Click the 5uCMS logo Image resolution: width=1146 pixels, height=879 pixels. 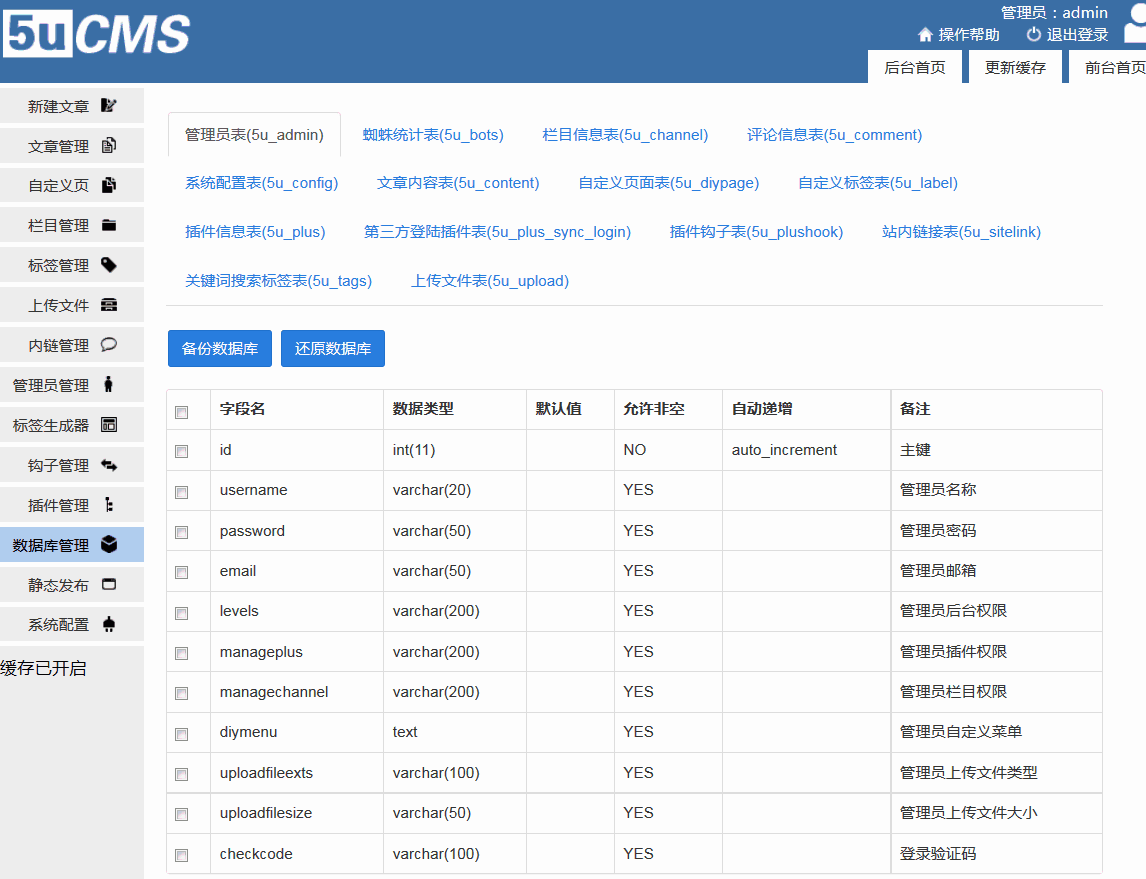click(96, 36)
